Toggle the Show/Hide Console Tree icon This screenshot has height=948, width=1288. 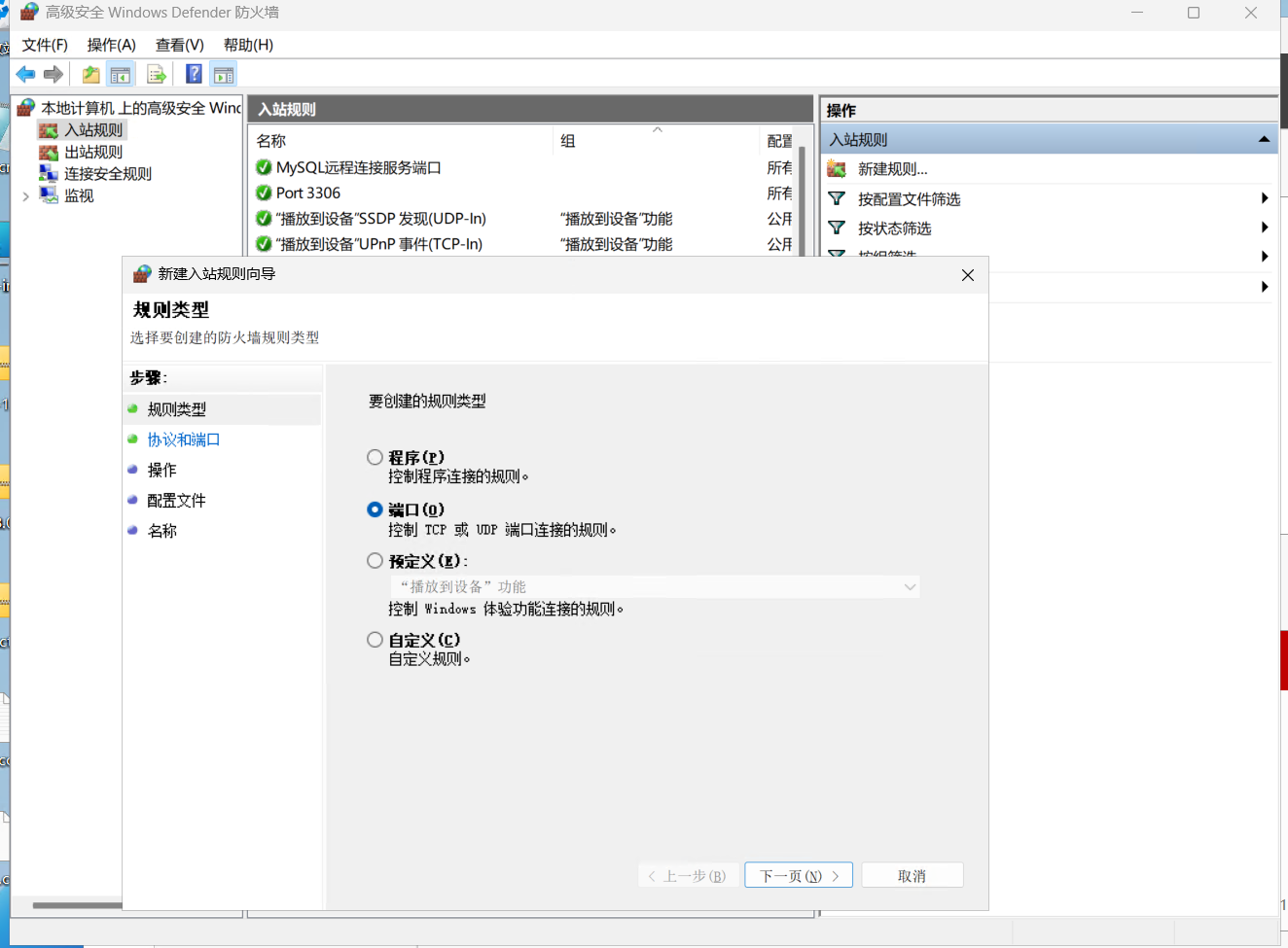(121, 74)
